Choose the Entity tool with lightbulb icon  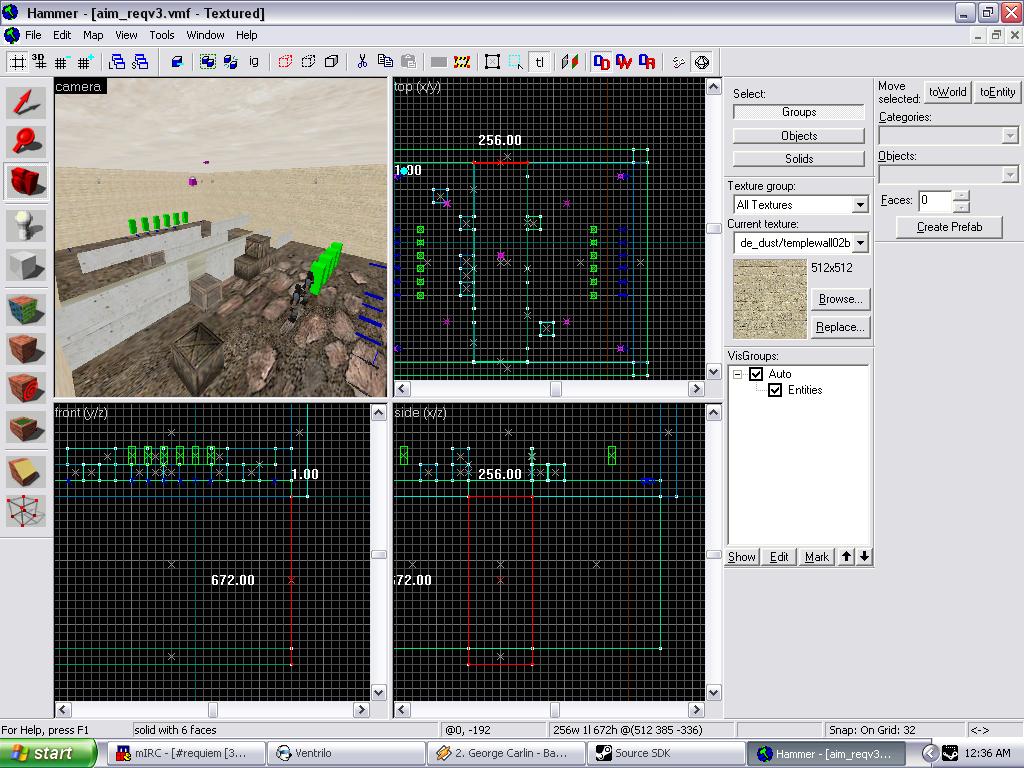27,226
